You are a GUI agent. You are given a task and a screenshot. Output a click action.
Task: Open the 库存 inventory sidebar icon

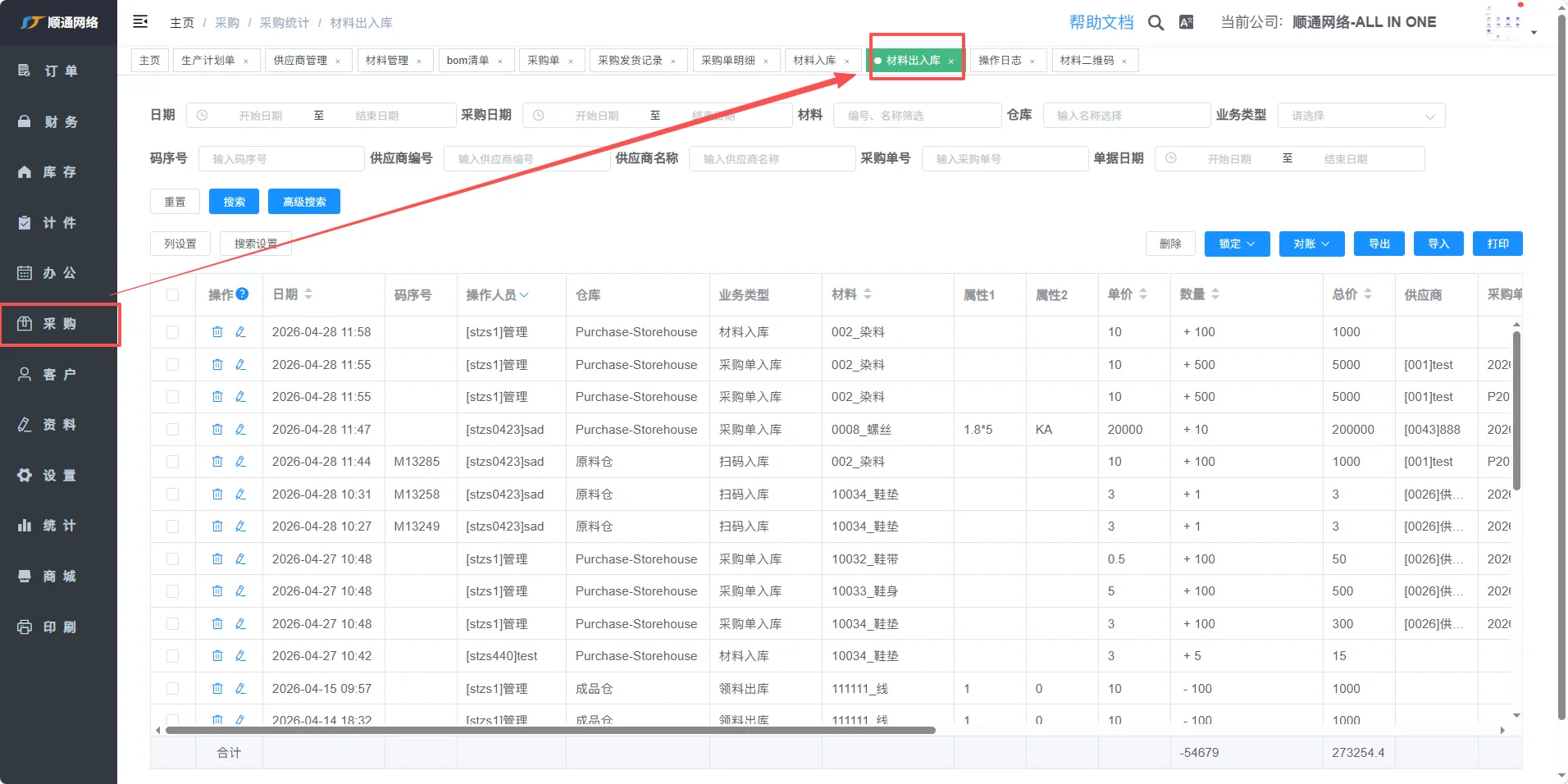point(25,172)
